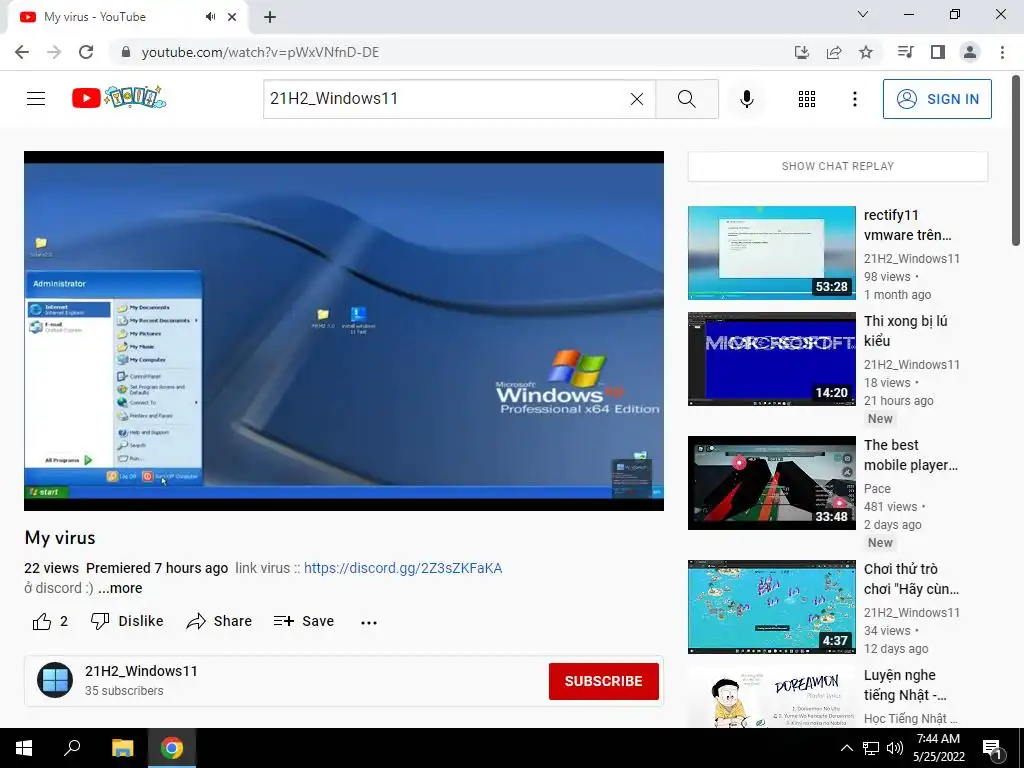
Task: Clear the search box with the X
Action: 637,99
